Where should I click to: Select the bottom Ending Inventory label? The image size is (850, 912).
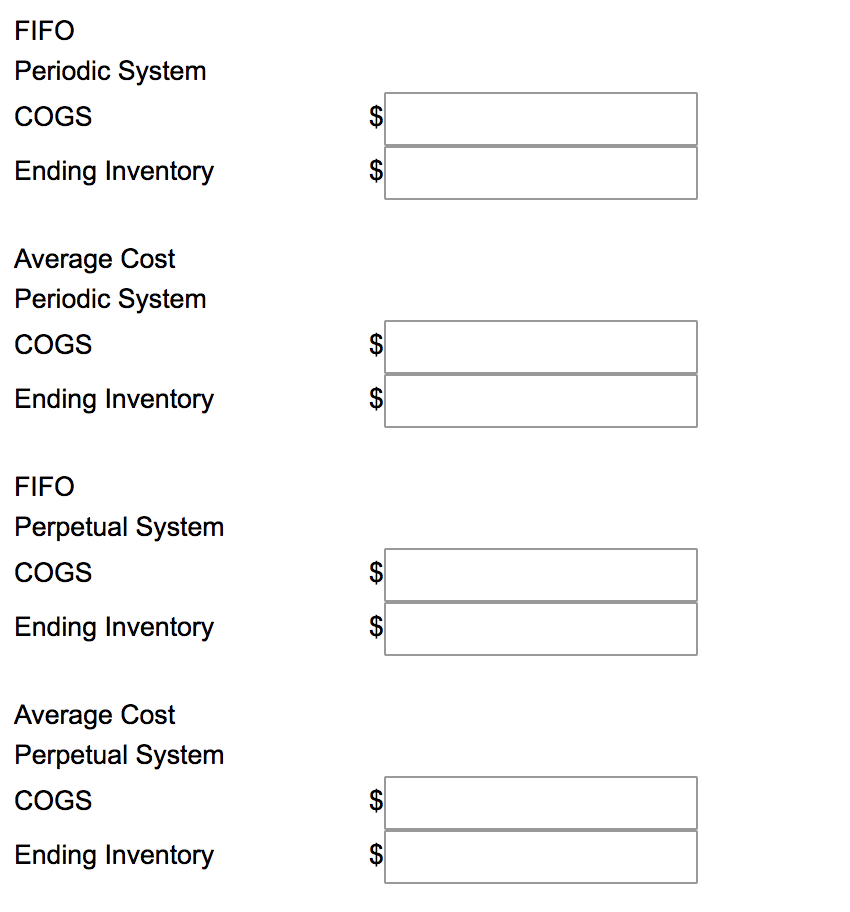(114, 855)
